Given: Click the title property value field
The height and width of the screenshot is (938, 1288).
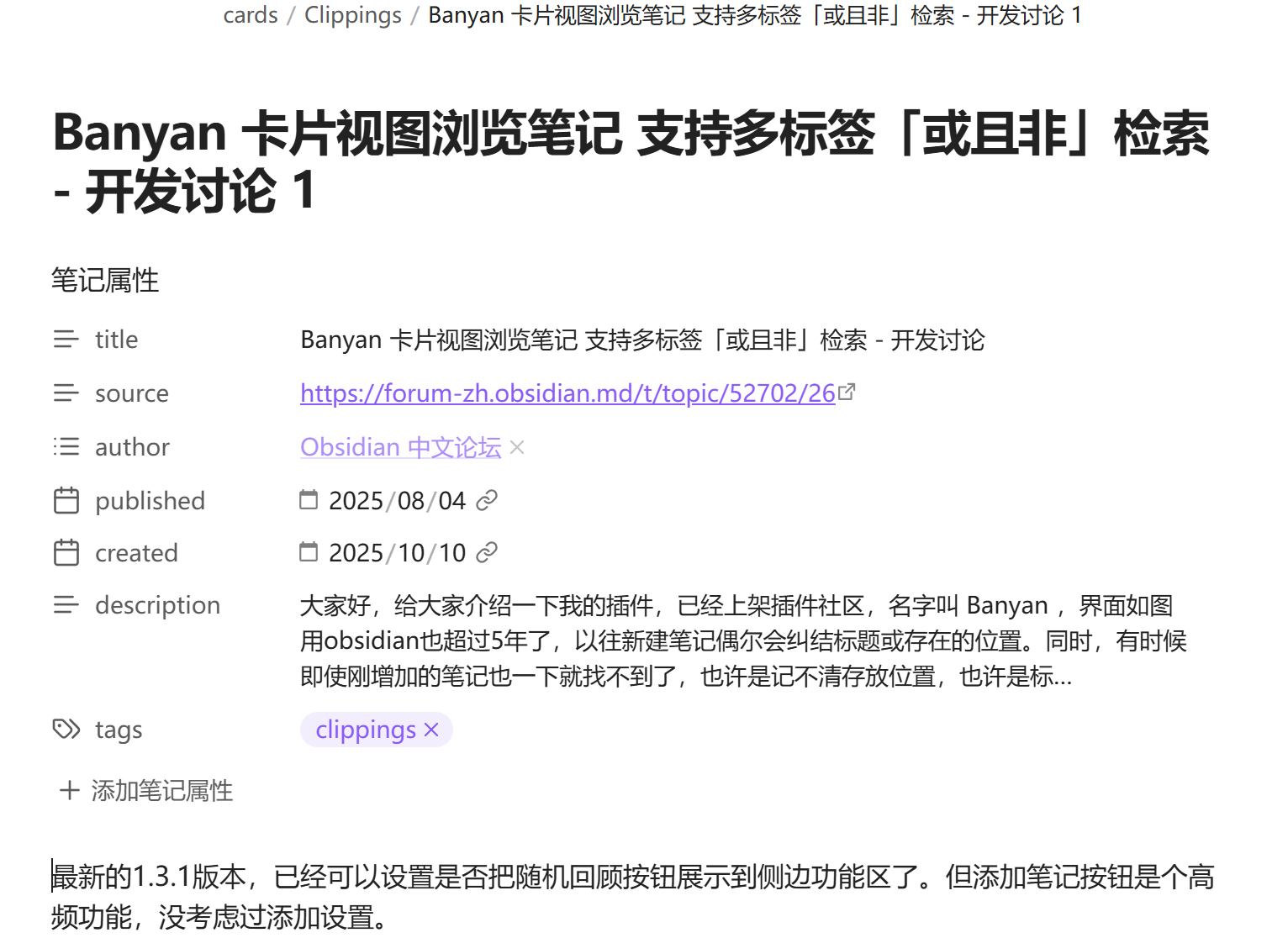Looking at the screenshot, I should [642, 340].
